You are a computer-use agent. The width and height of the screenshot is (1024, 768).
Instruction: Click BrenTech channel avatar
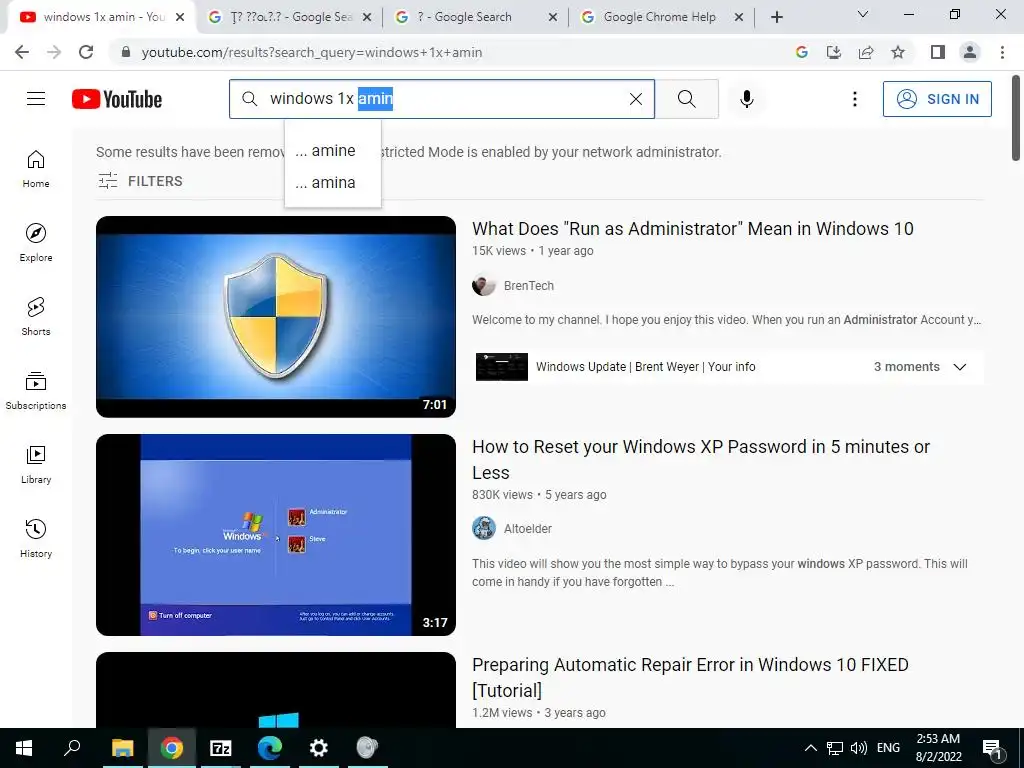pyautogui.click(x=484, y=285)
